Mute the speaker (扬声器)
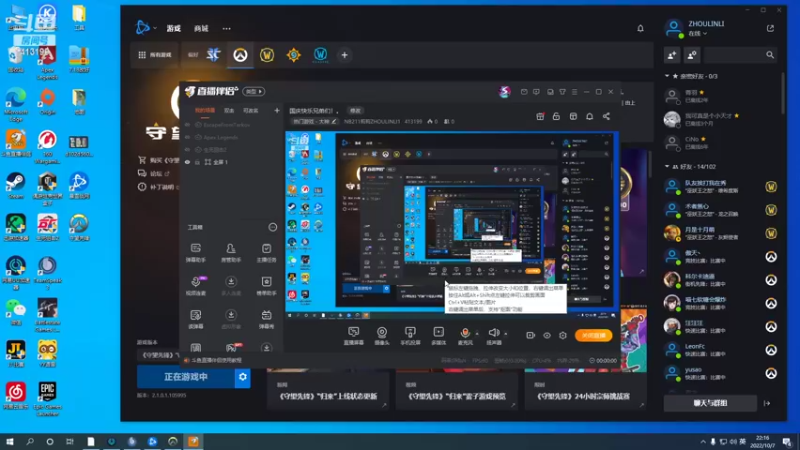 coord(493,336)
